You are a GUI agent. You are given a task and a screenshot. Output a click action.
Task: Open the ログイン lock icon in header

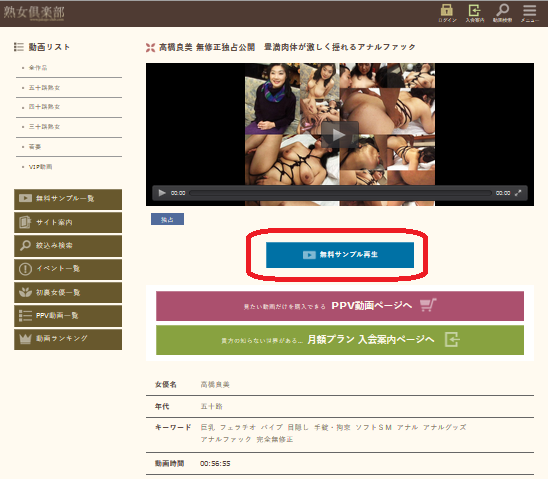click(x=447, y=13)
